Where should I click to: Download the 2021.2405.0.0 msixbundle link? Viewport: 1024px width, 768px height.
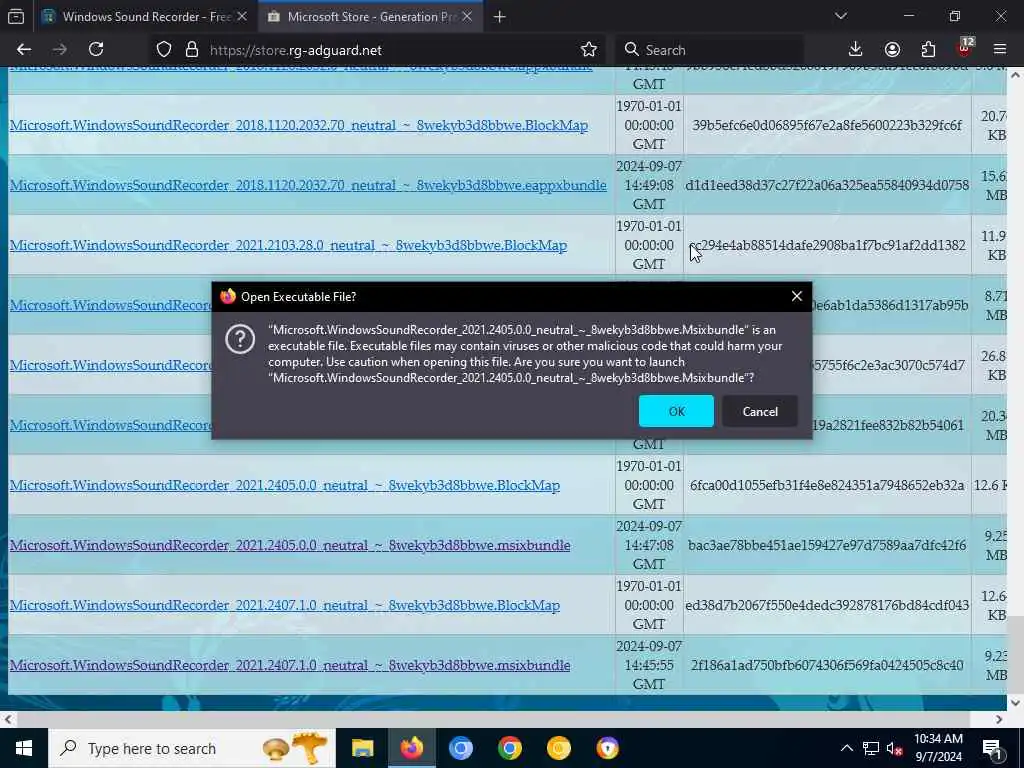coord(290,545)
